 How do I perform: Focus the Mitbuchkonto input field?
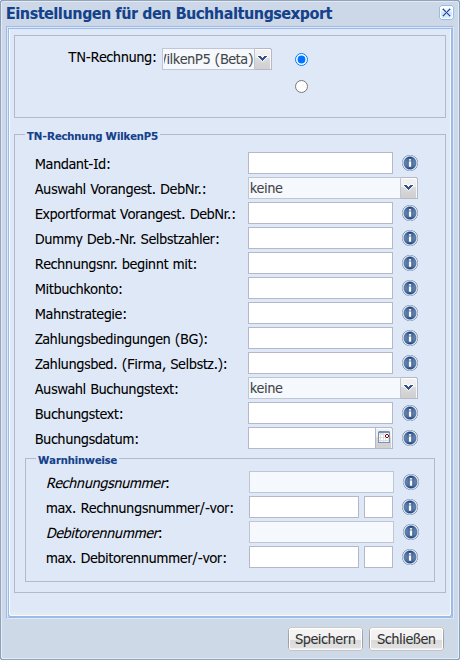pos(320,288)
